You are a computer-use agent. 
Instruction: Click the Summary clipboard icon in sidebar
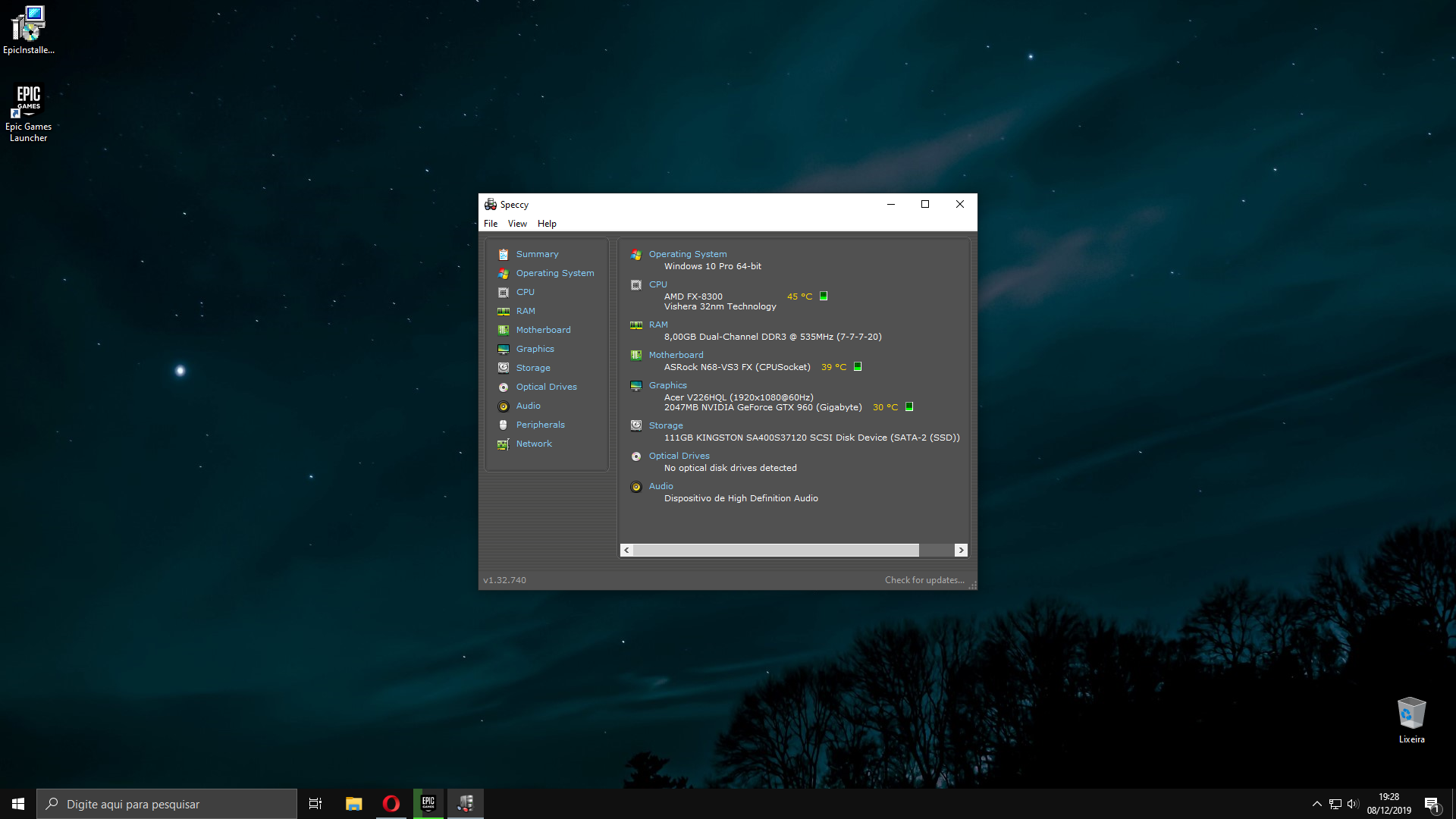pos(504,255)
